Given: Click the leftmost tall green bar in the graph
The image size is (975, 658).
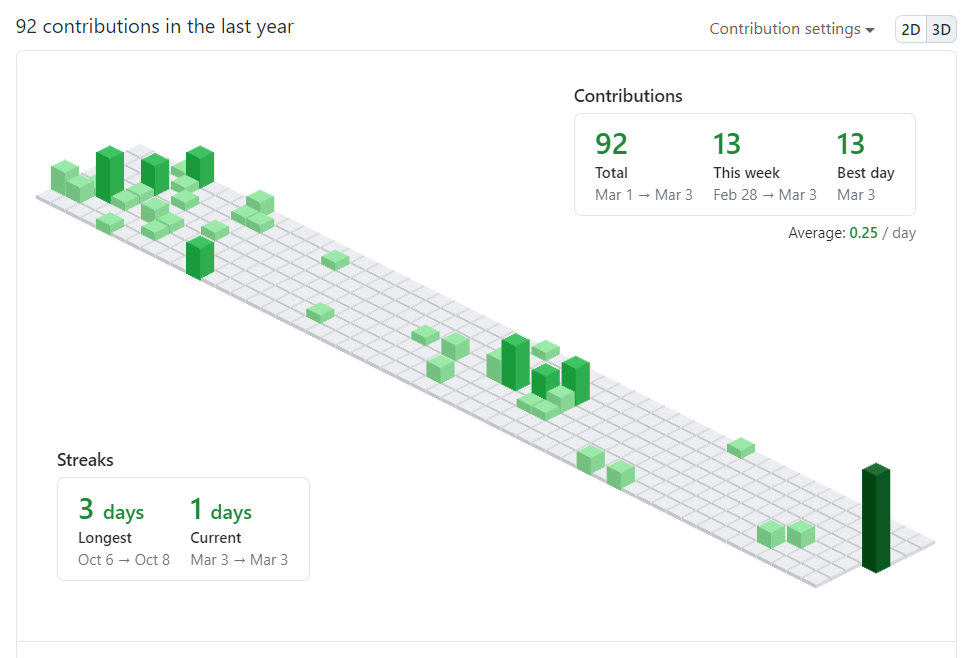Looking at the screenshot, I should [109, 175].
